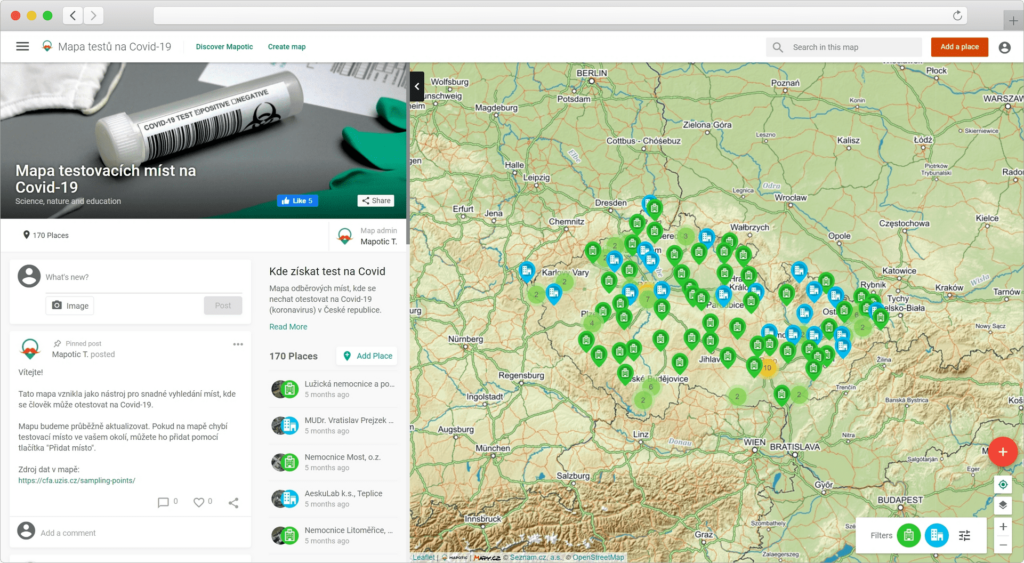1024x563 pixels.
Task: Open the hamburger menu
Action: click(22, 46)
